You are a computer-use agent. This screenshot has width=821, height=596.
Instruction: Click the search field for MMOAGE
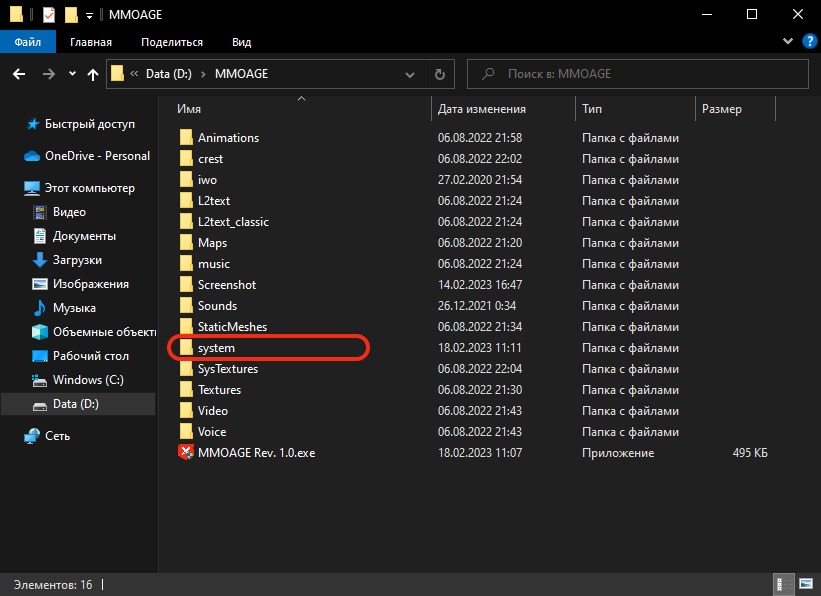pos(640,74)
